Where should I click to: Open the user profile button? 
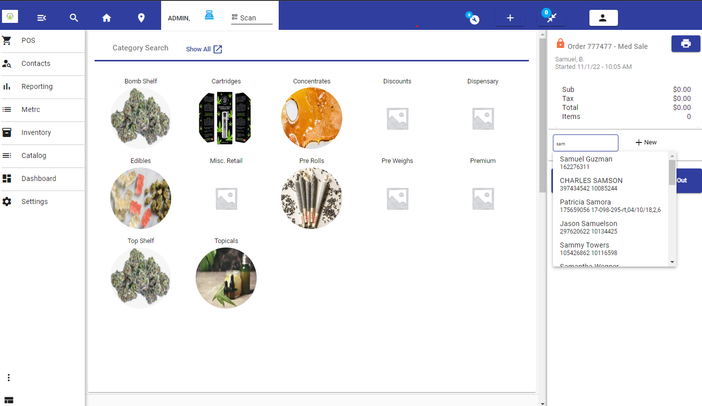[603, 18]
